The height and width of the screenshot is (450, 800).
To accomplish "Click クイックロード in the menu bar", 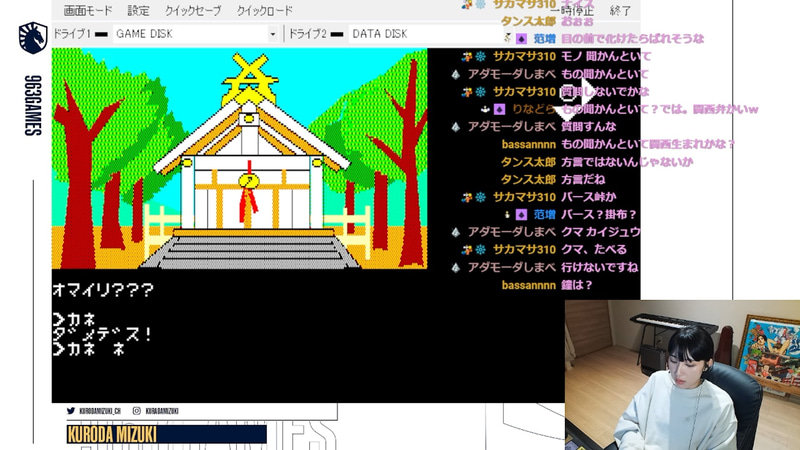I will click(x=265, y=11).
